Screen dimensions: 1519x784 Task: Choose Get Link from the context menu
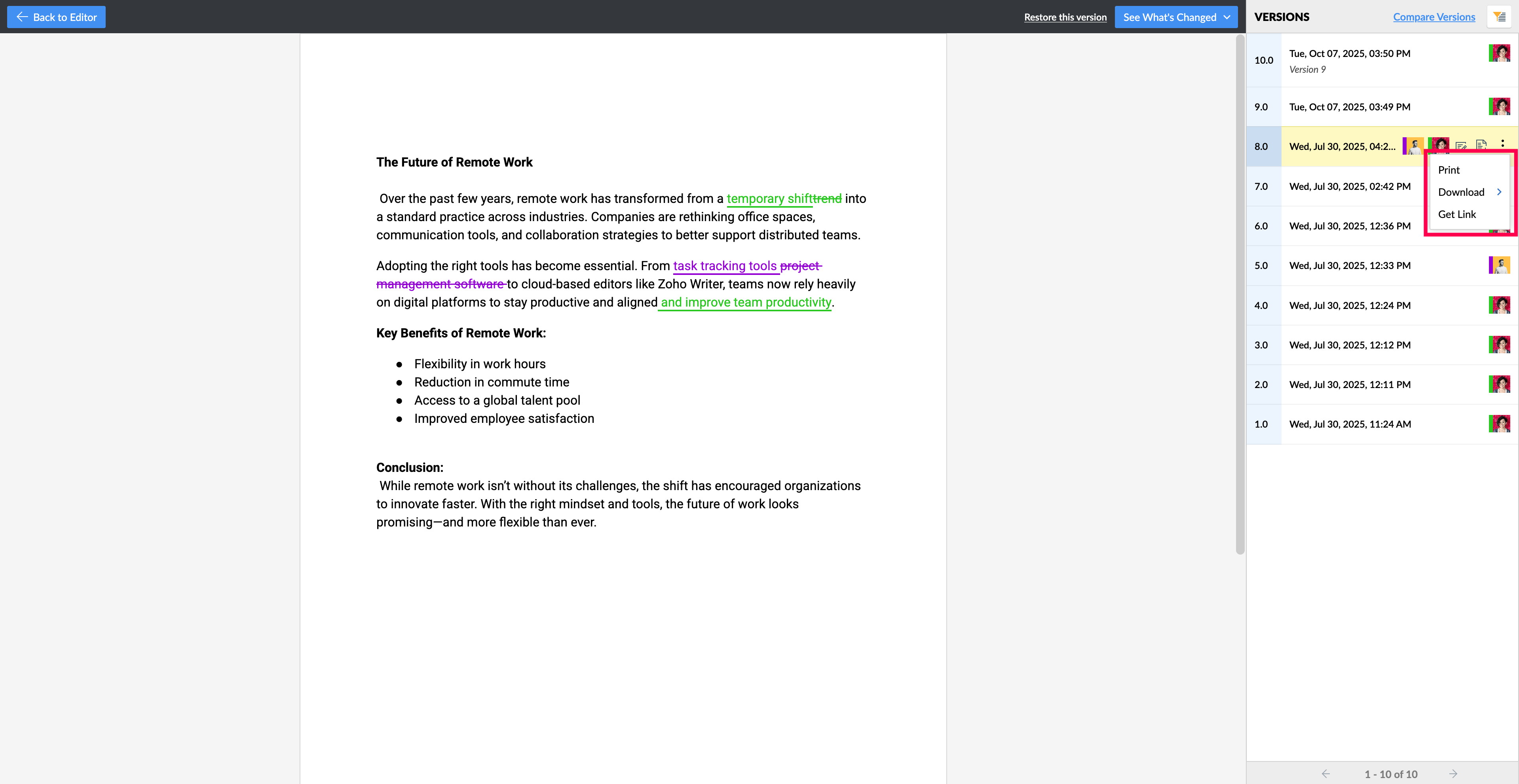click(1456, 214)
